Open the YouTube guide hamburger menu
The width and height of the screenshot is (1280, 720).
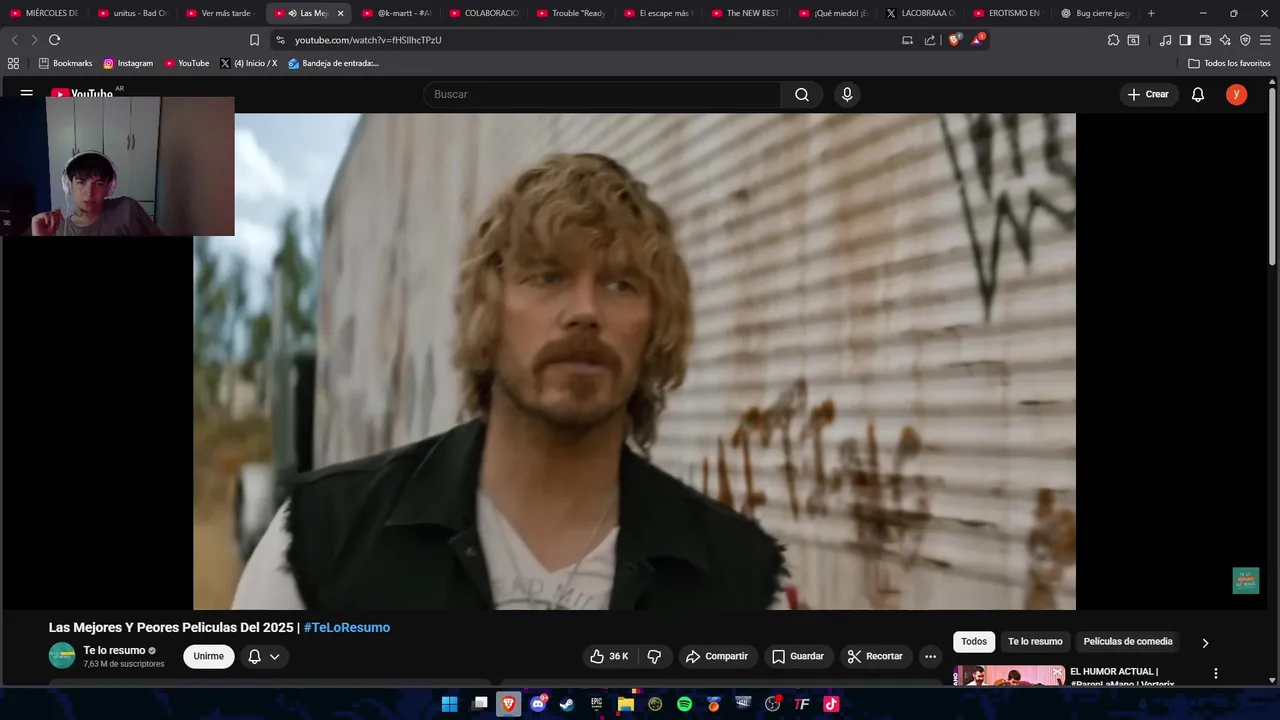tap(27, 93)
